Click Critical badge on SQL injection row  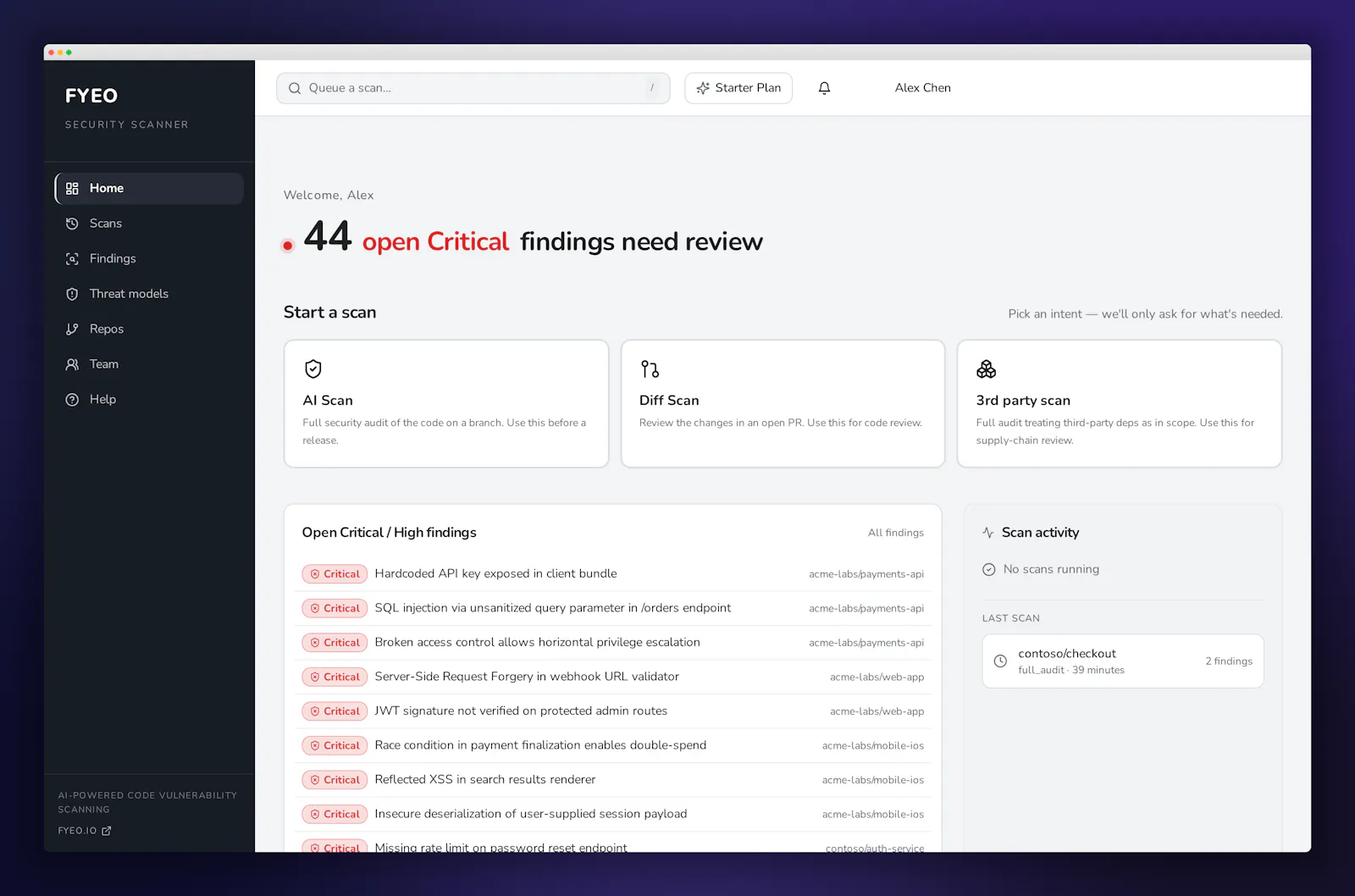click(x=335, y=608)
